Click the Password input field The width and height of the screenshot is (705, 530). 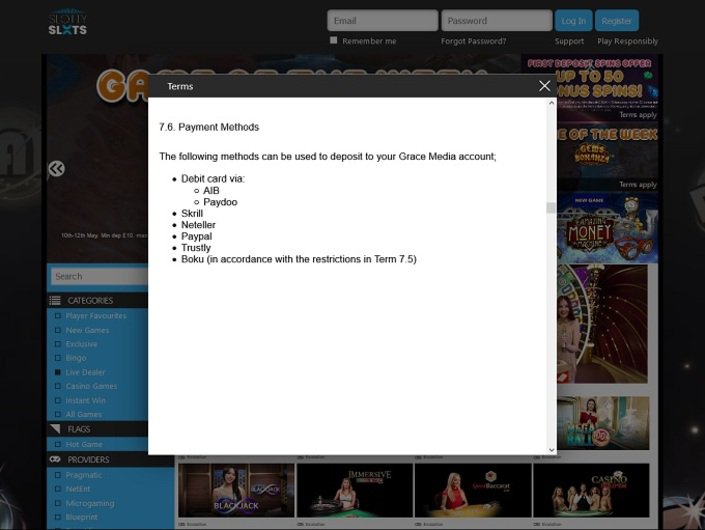click(496, 21)
